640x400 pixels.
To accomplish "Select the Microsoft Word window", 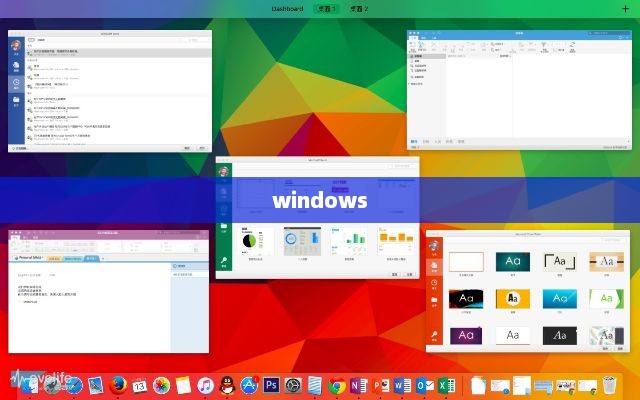I will (110, 91).
